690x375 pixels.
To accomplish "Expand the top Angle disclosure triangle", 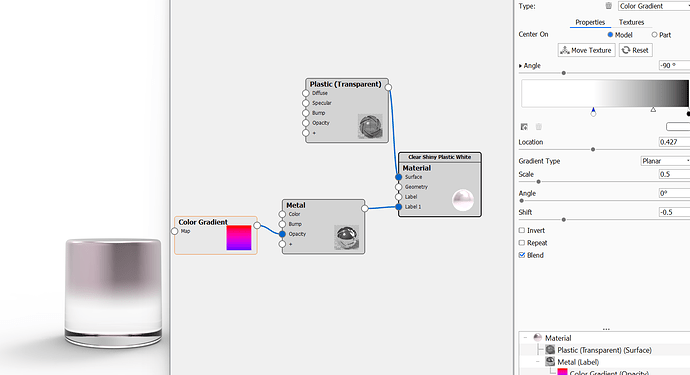I will coord(521,66).
